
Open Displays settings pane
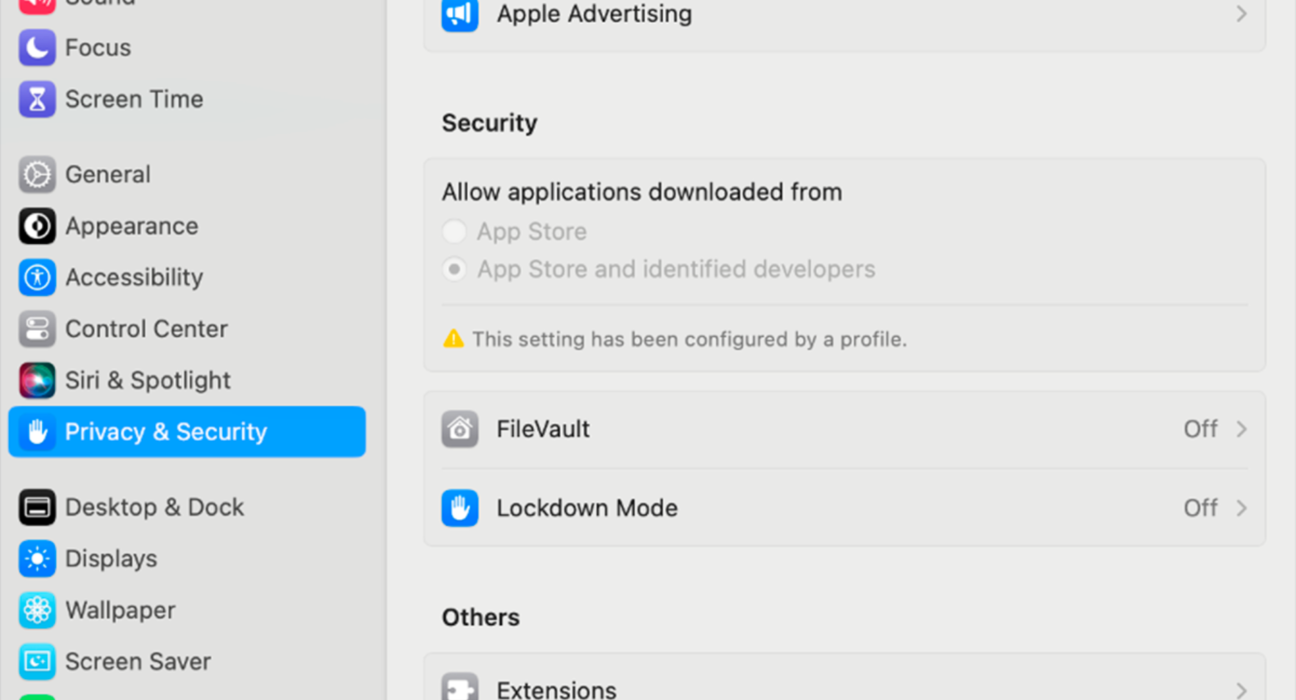click(111, 559)
